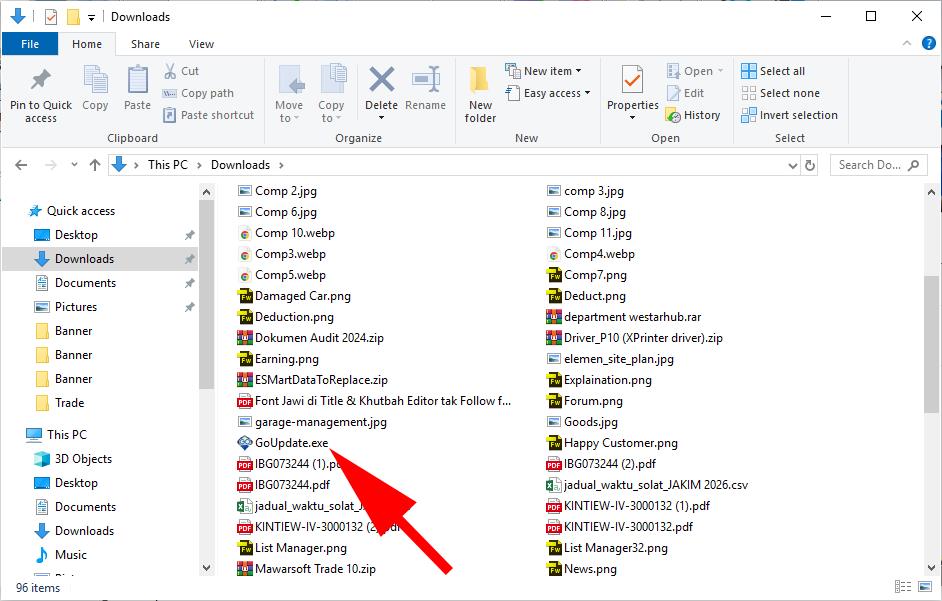
Task: Open the New item dropdown
Action: point(544,71)
